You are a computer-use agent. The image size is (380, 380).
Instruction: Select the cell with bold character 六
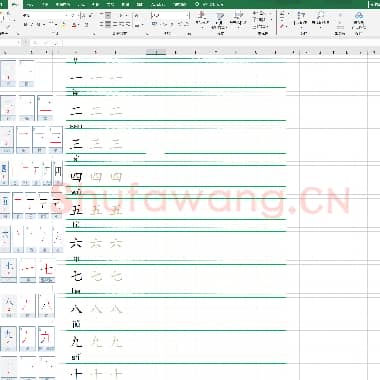76,243
